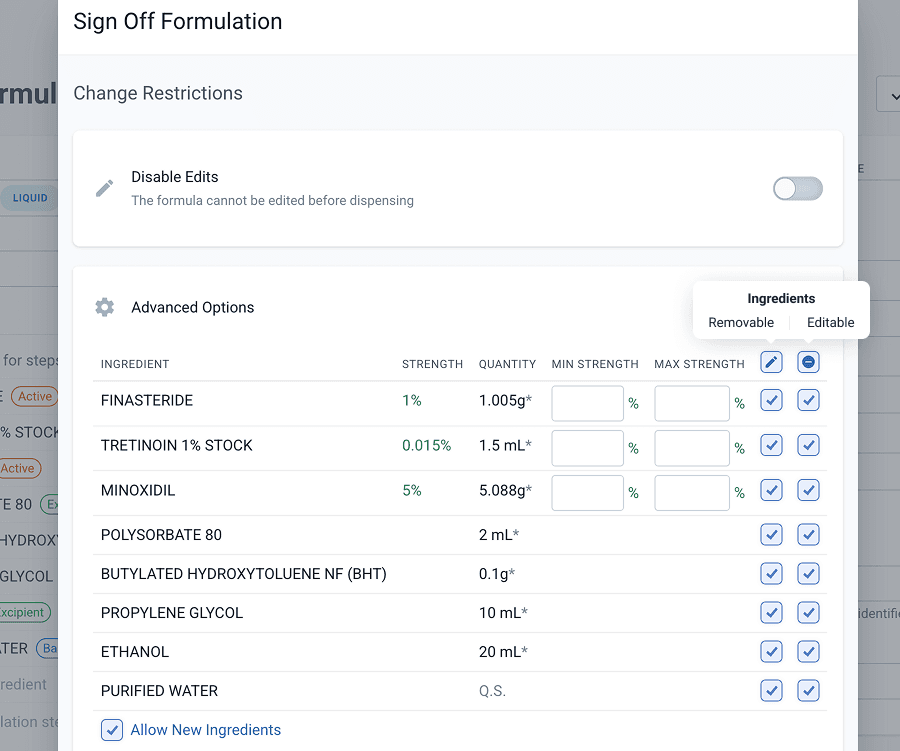Screen dimensions: 900x751
Task: Click the 5.088g* quantity value
Action: tap(505, 490)
